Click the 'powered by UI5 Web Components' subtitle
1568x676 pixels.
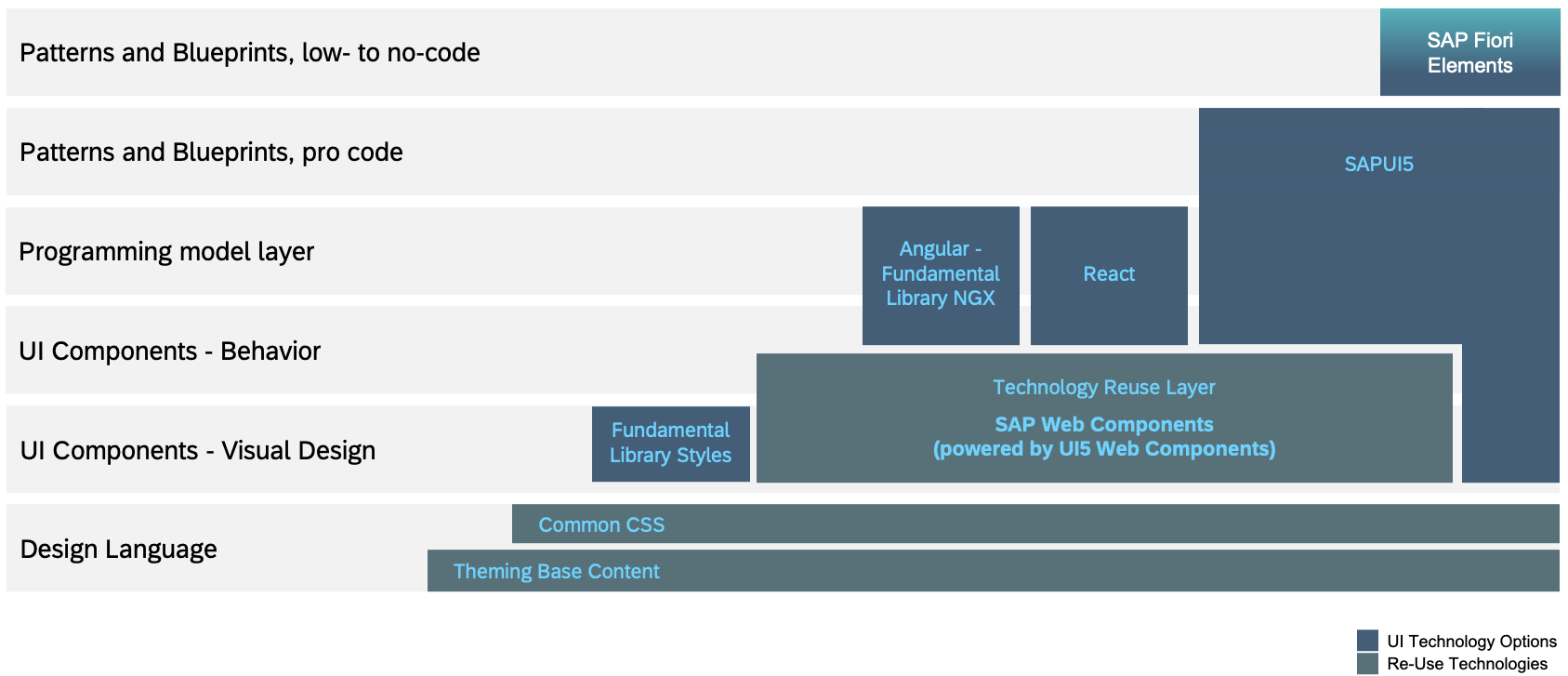(x=1103, y=449)
